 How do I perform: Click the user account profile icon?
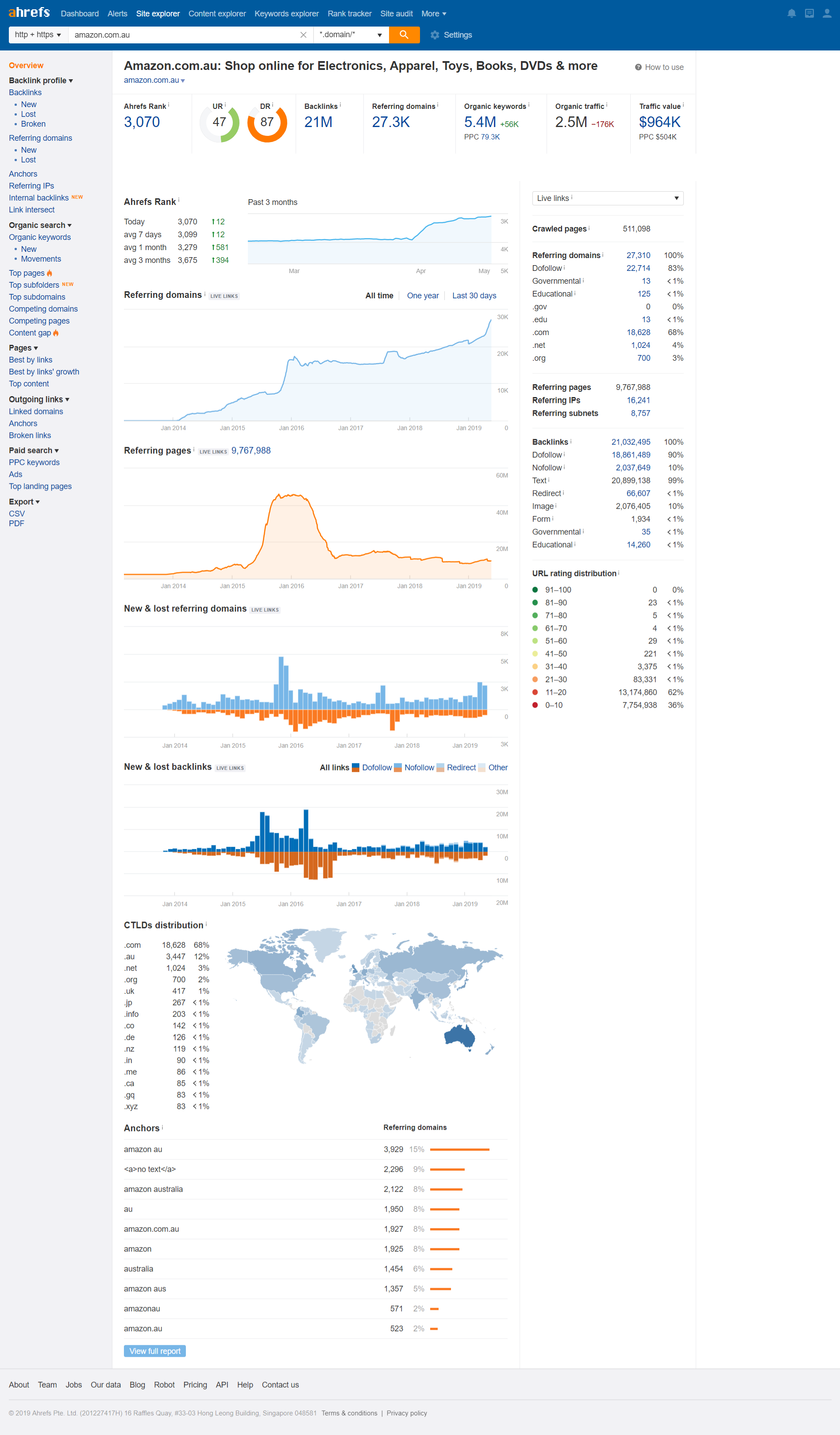point(826,14)
